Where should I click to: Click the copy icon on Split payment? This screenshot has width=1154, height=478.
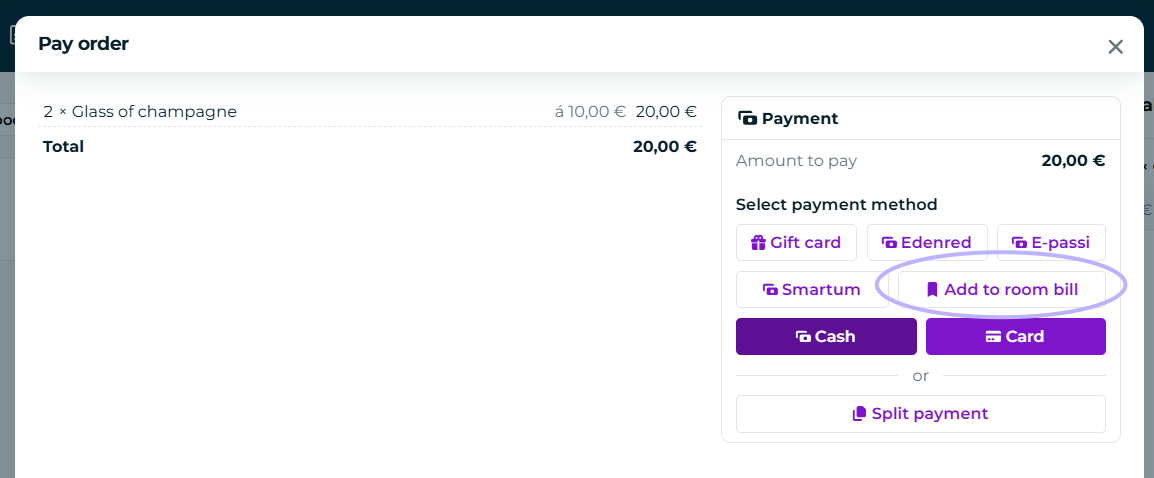859,414
